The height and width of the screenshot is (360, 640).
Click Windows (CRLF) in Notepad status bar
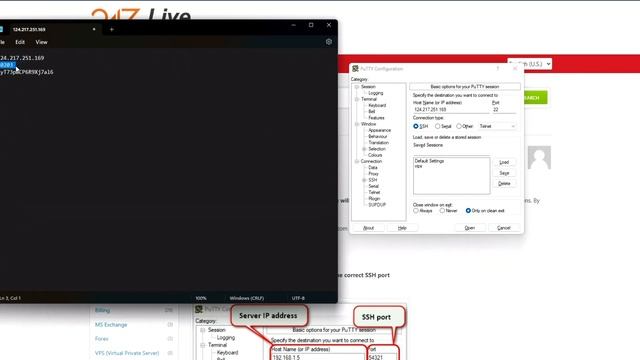247,298
